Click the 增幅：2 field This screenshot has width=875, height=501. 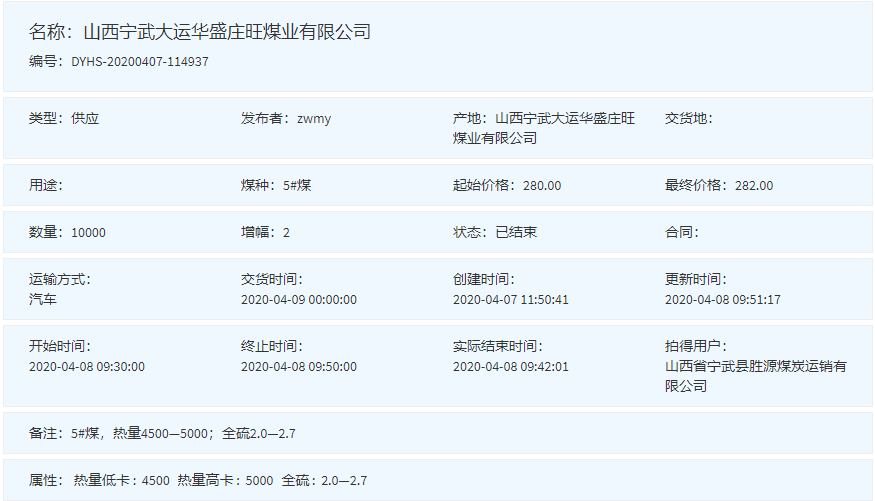tap(265, 232)
